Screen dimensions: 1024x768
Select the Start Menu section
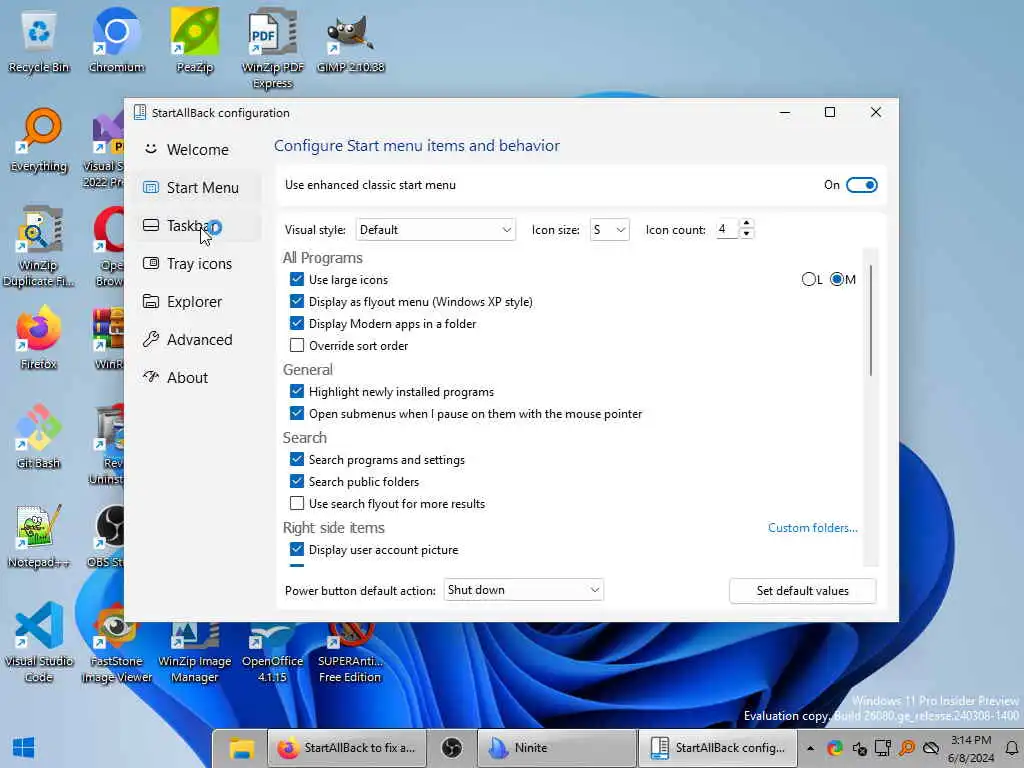tap(198, 188)
